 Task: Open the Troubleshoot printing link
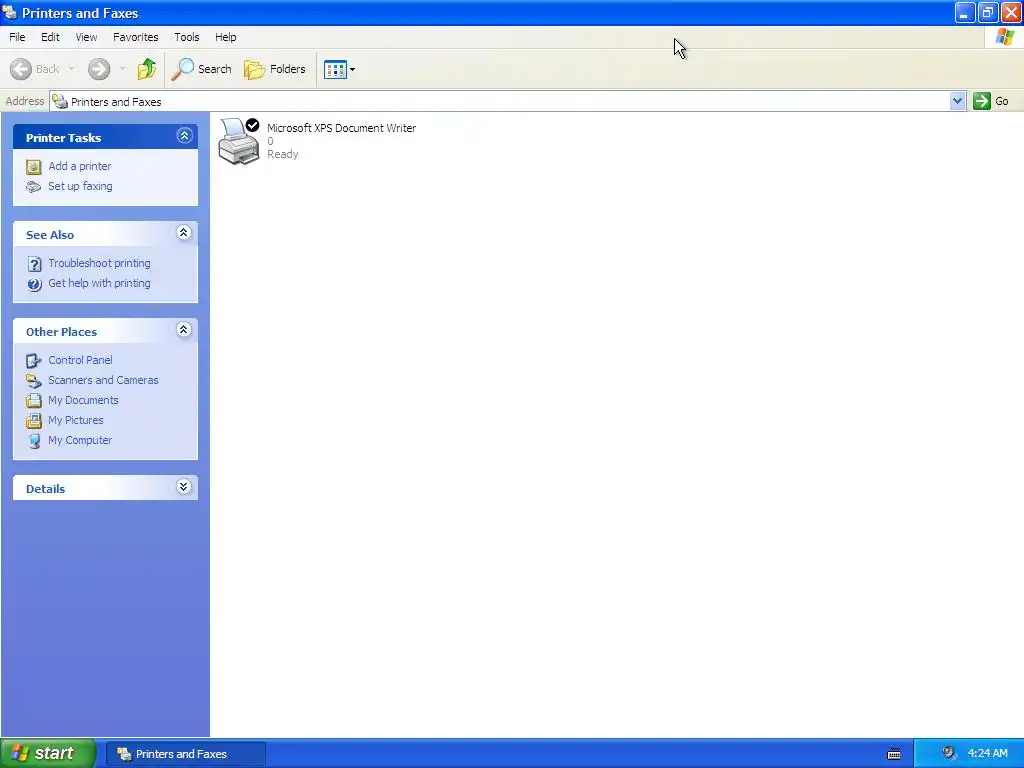point(99,263)
